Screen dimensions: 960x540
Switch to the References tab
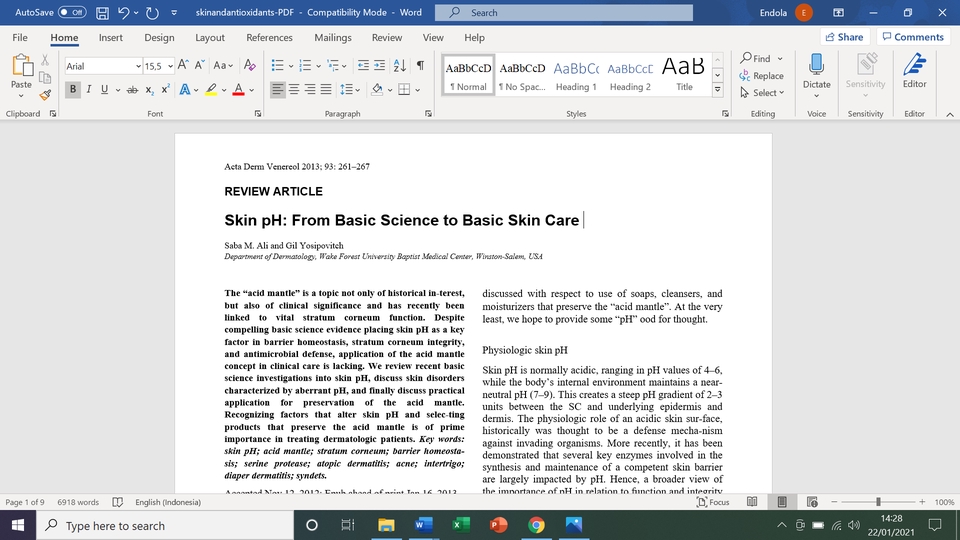pyautogui.click(x=269, y=37)
